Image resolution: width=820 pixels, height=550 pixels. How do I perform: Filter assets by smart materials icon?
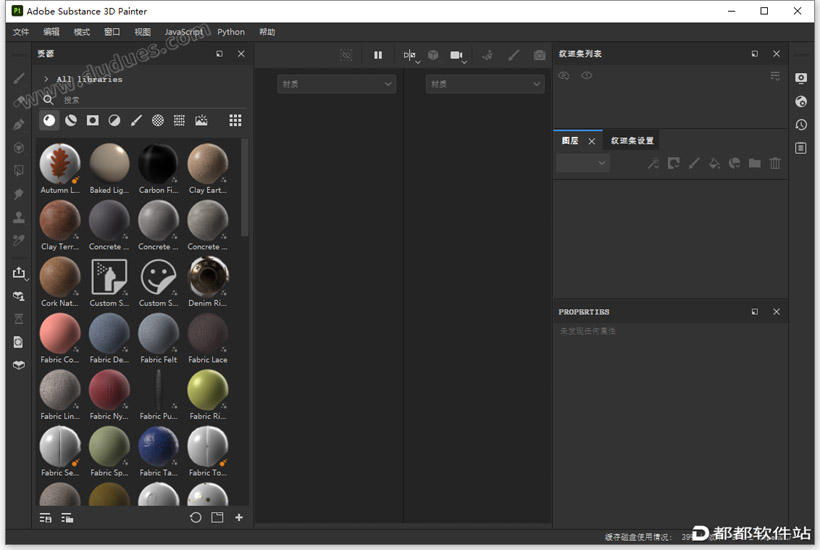(71, 121)
